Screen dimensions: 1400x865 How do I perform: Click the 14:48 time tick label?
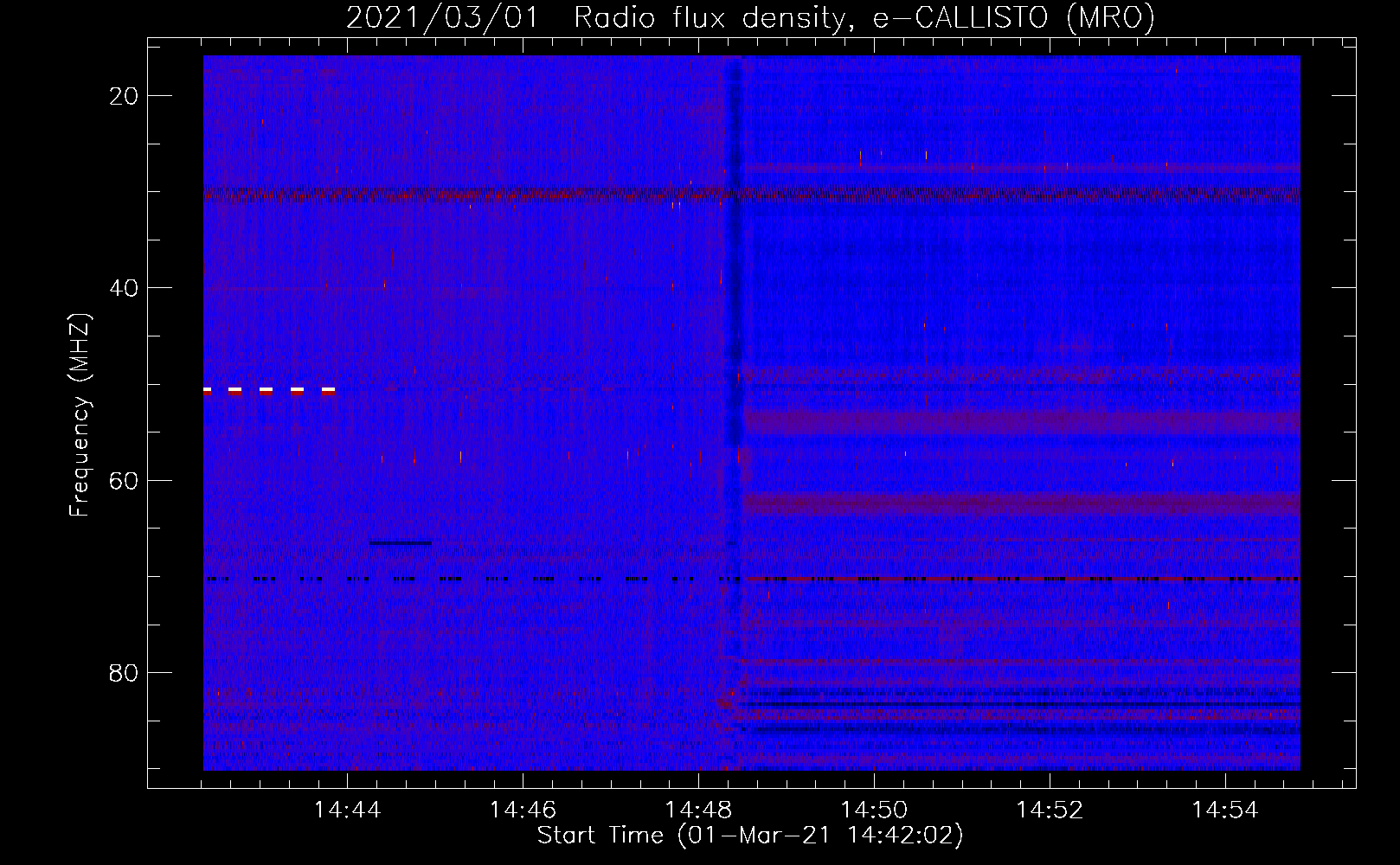[x=698, y=811]
